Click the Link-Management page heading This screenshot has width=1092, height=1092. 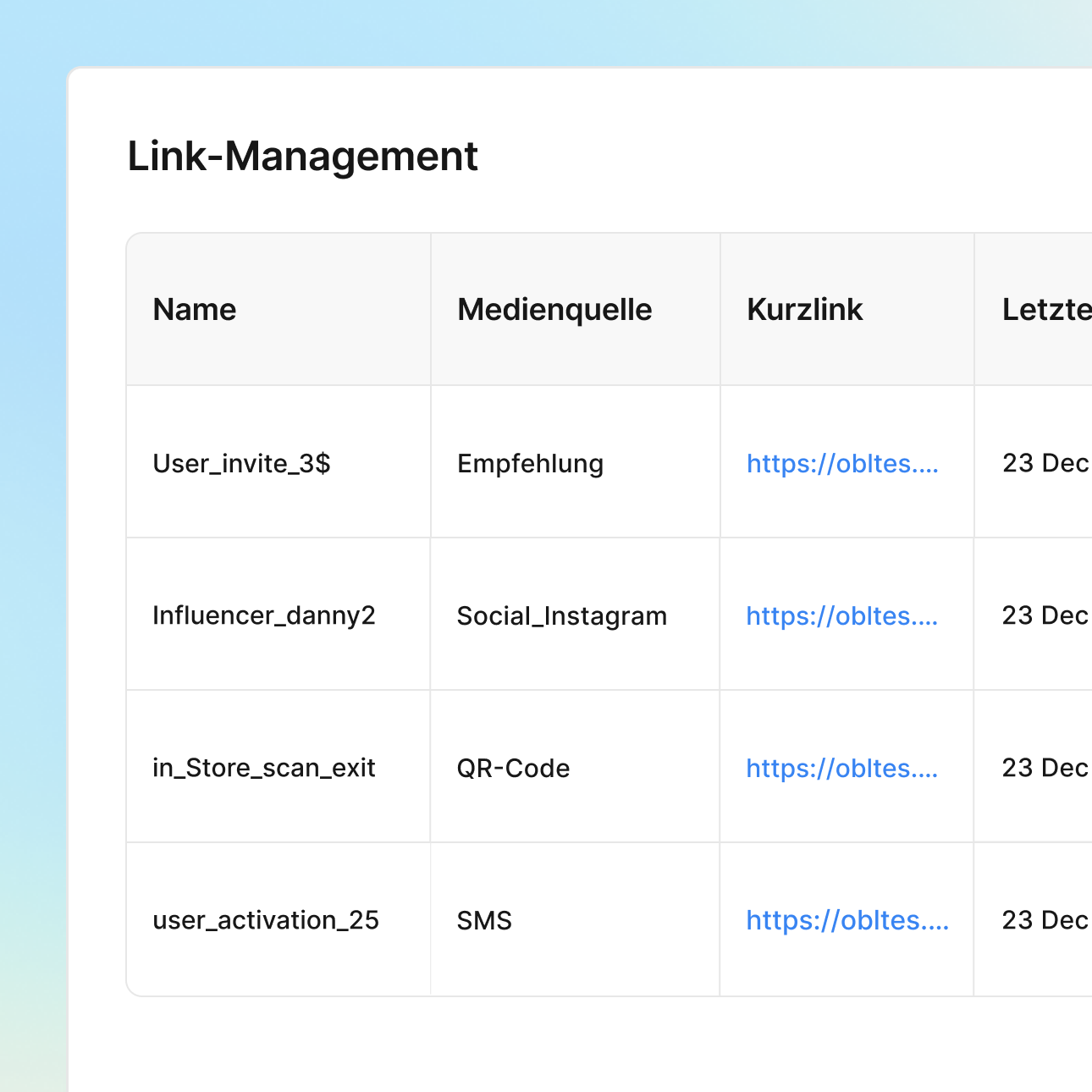pyautogui.click(x=302, y=157)
